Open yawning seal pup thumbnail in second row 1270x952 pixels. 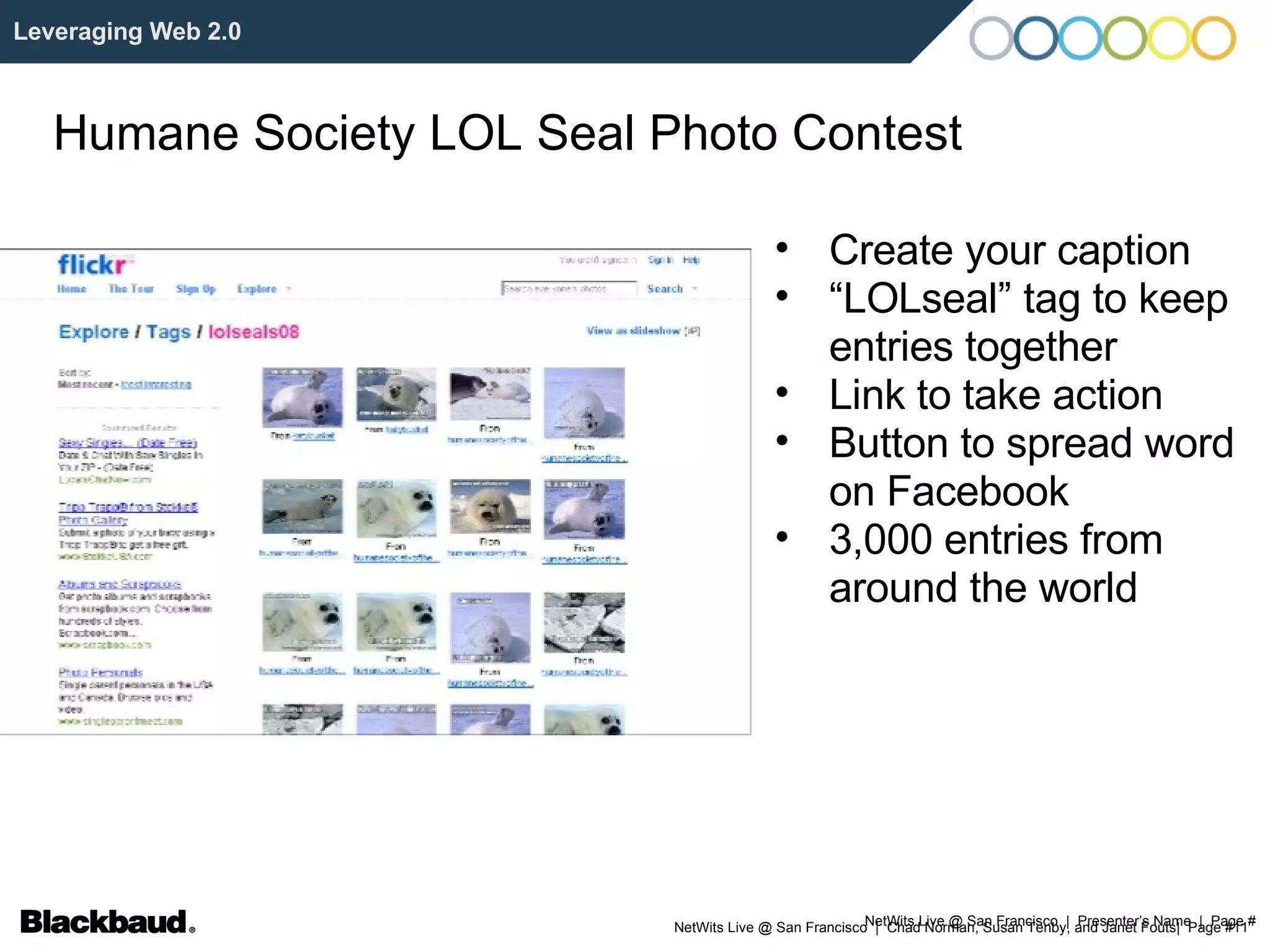tap(490, 506)
